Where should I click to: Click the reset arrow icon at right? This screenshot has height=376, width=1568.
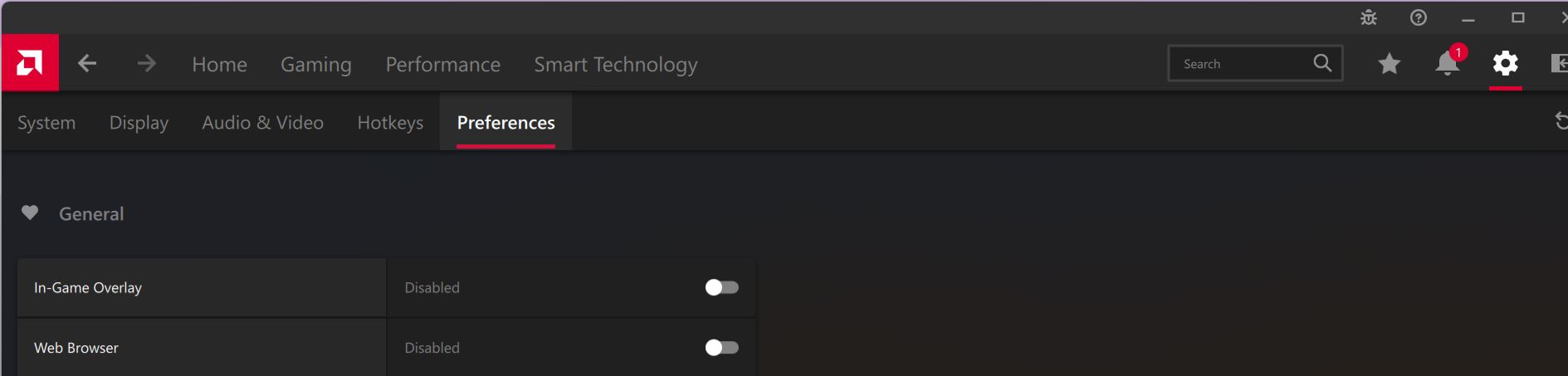point(1561,121)
